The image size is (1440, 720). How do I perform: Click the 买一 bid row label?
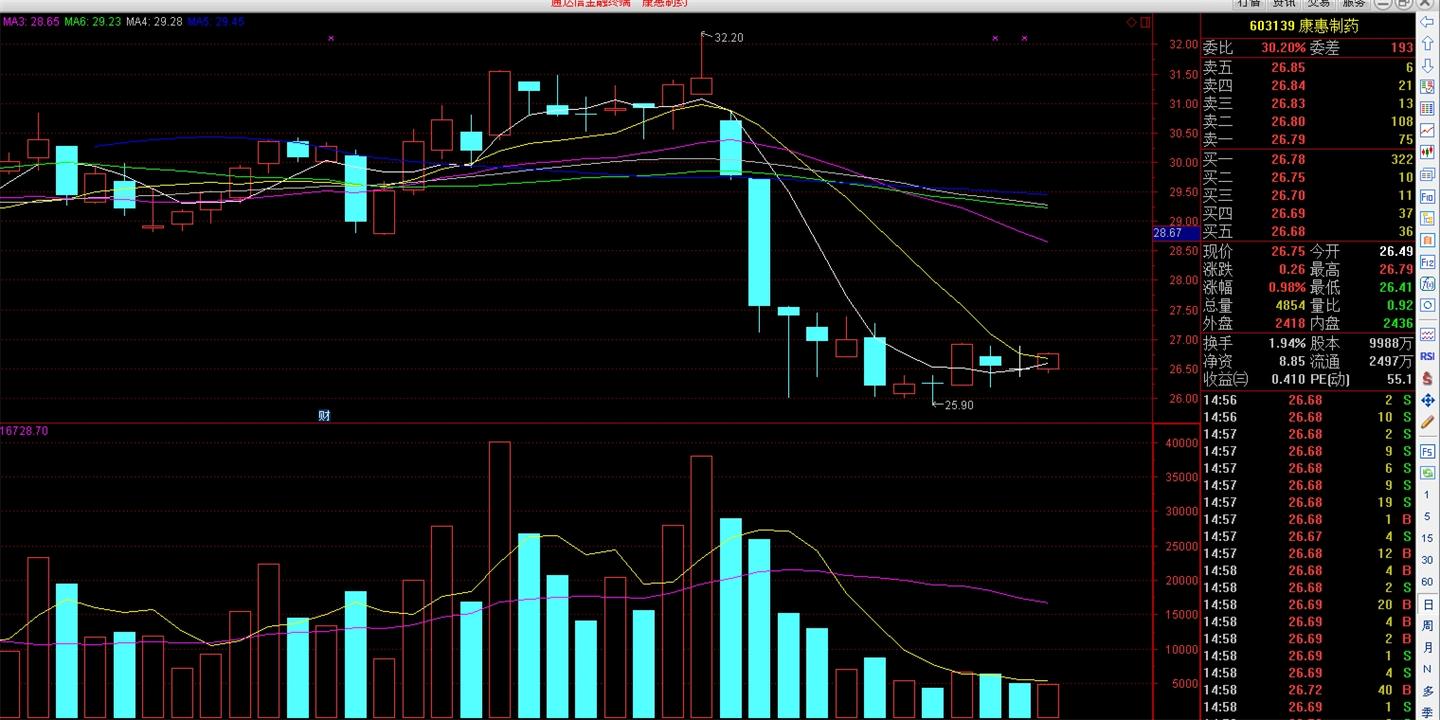pos(1218,159)
